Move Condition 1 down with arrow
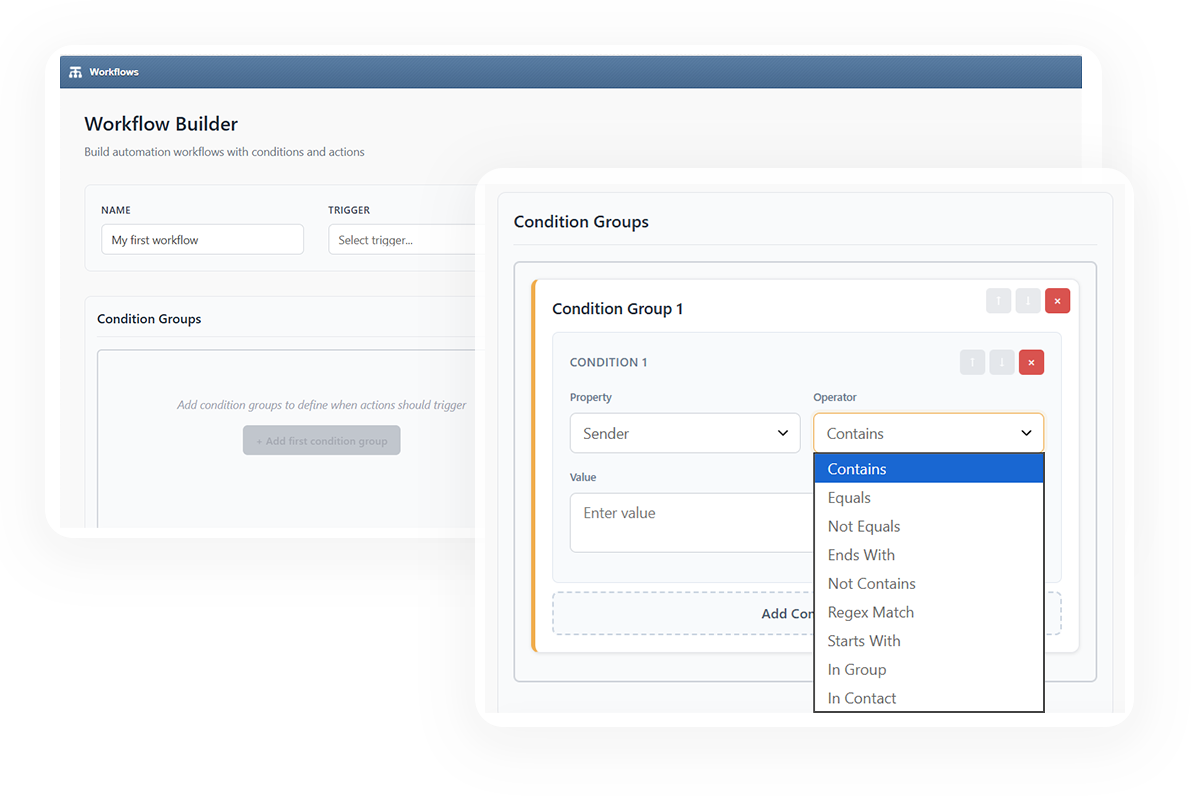 click(x=1002, y=362)
